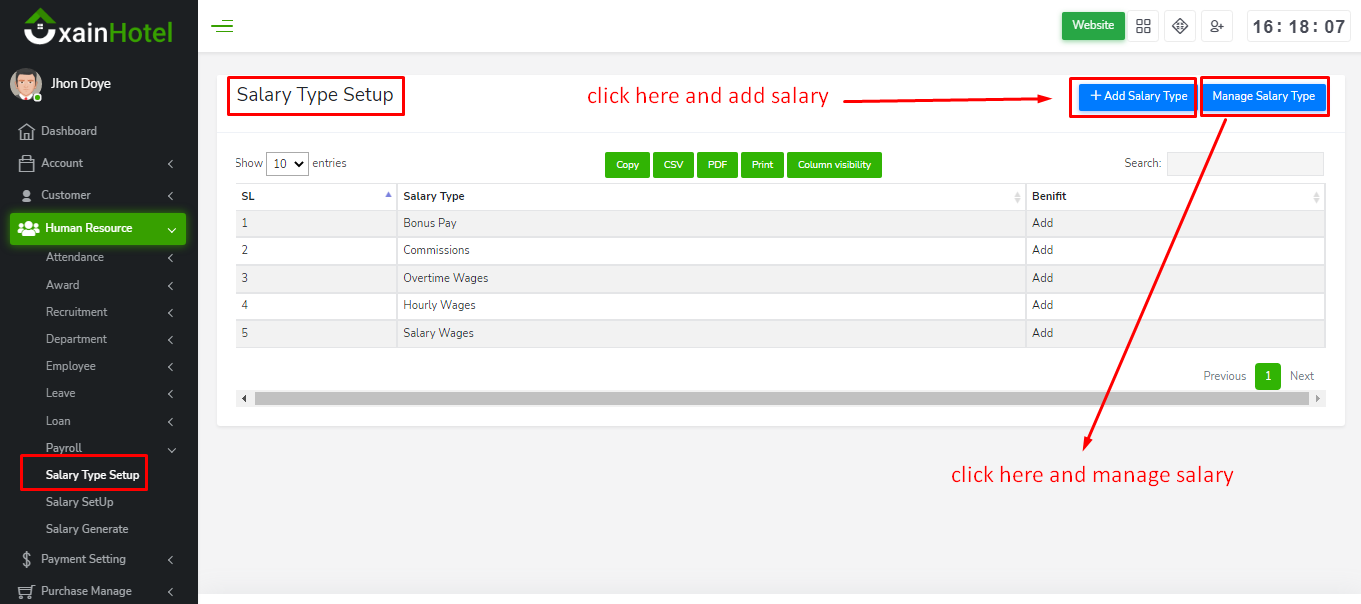The width and height of the screenshot is (1361, 604).
Task: Click the Payment Setting dollar icon
Action: [27, 560]
